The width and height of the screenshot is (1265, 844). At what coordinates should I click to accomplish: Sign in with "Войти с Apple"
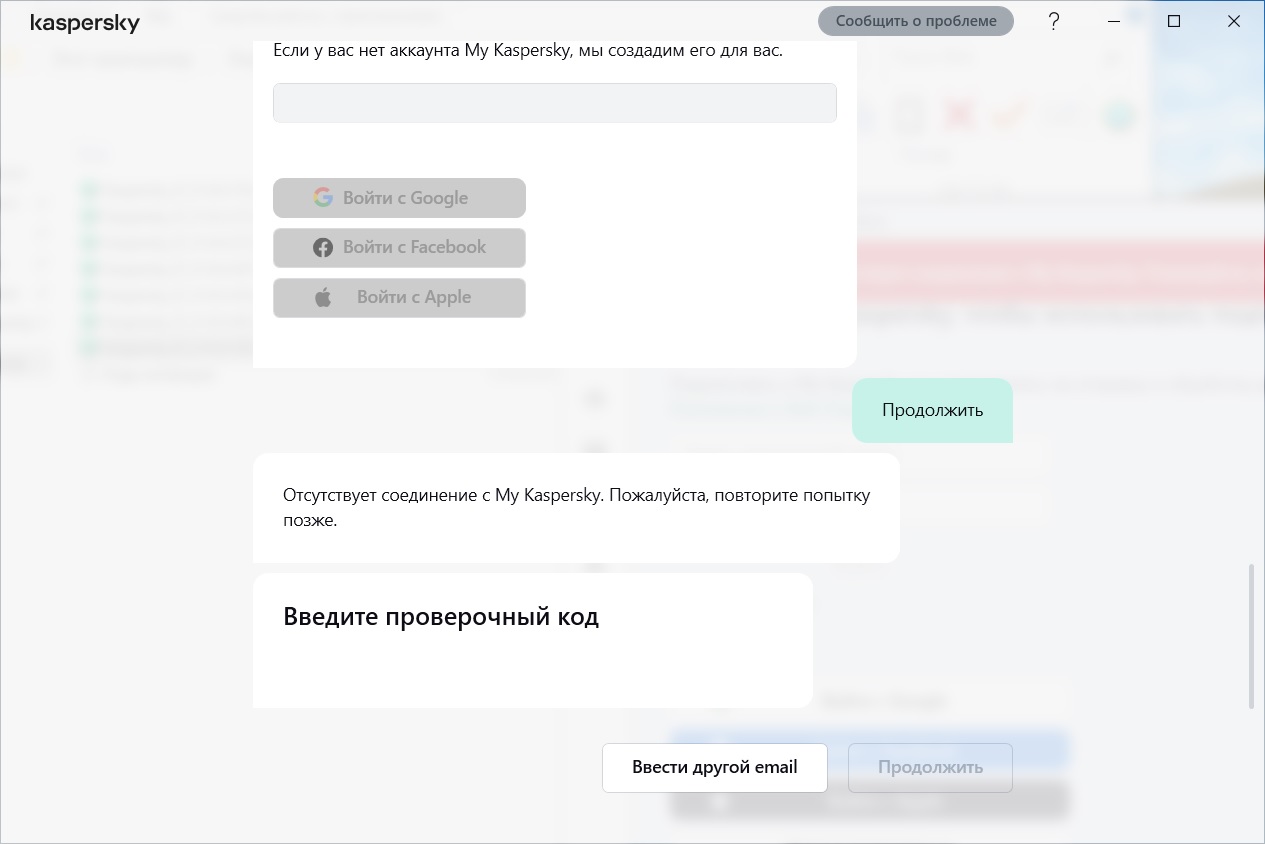(399, 298)
